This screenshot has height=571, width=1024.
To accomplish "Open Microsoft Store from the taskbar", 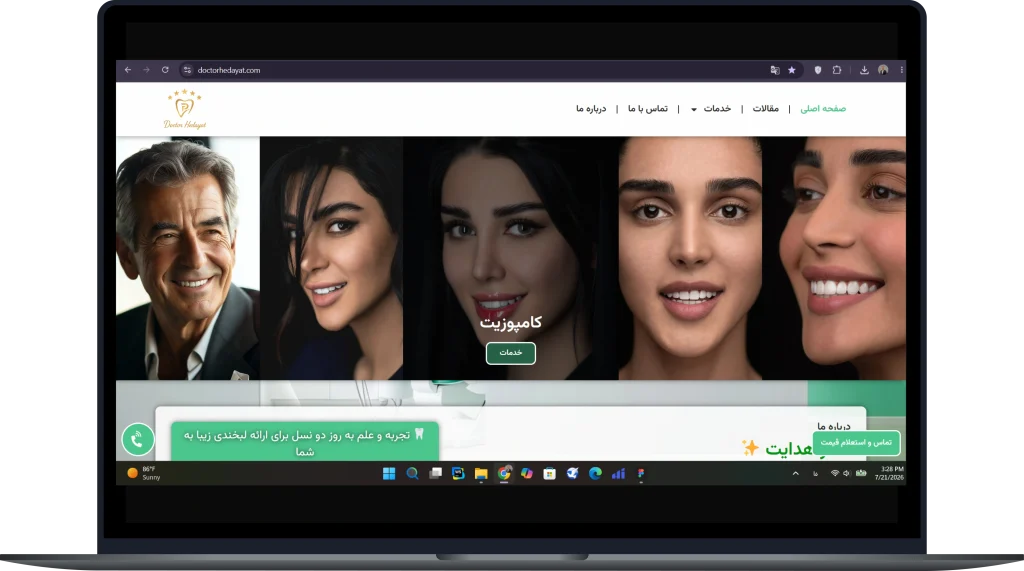I will (549, 474).
